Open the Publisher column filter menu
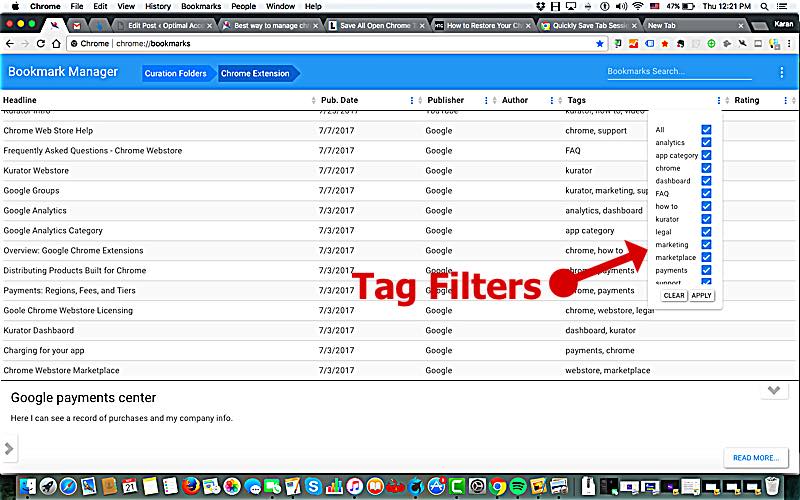Viewport: 800px width, 500px height. coord(486,101)
